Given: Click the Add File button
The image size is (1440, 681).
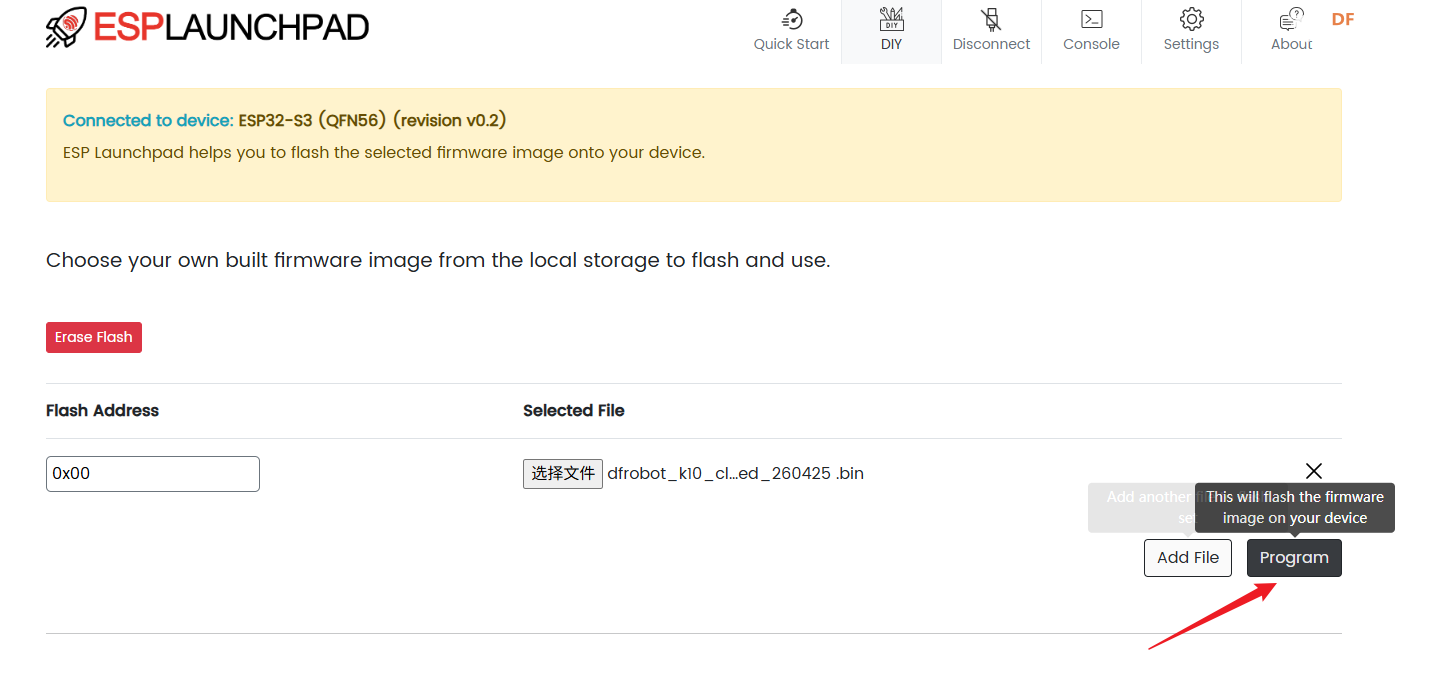Looking at the screenshot, I should (1188, 558).
